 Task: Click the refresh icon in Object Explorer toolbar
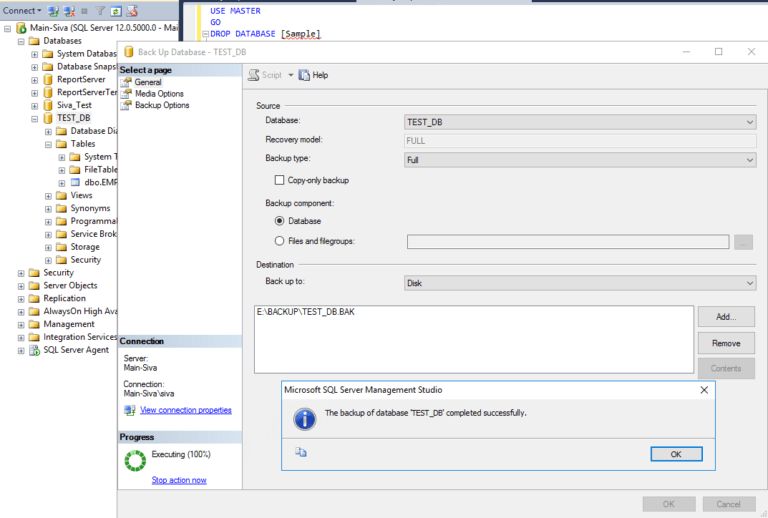117,11
